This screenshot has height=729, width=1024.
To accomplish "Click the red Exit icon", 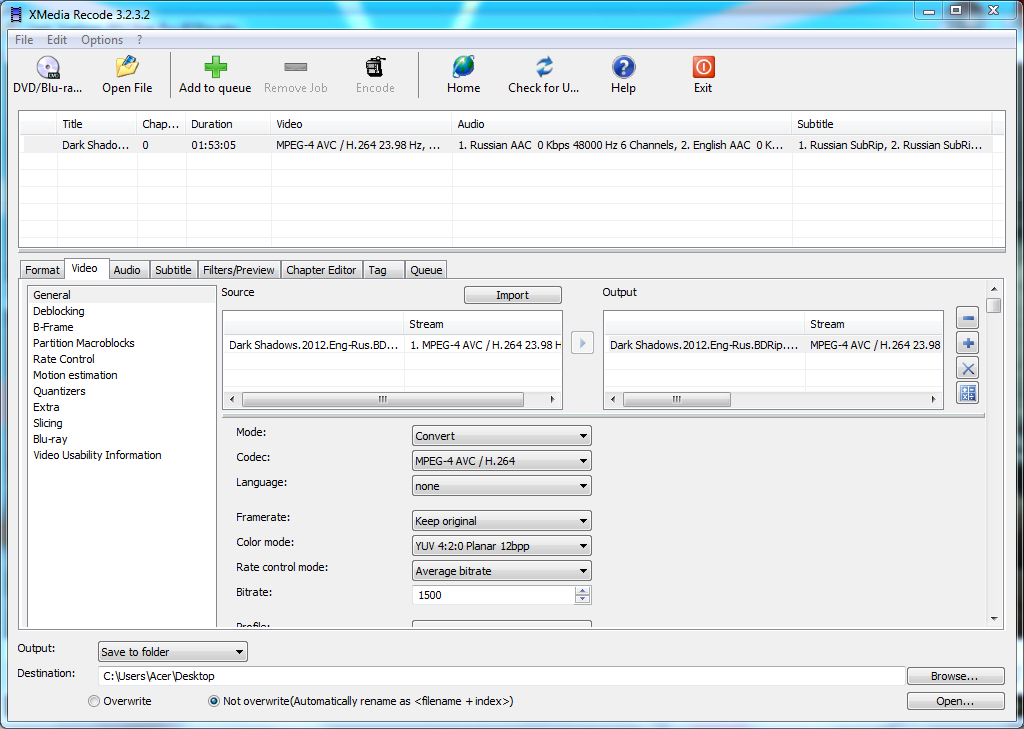I will point(703,68).
